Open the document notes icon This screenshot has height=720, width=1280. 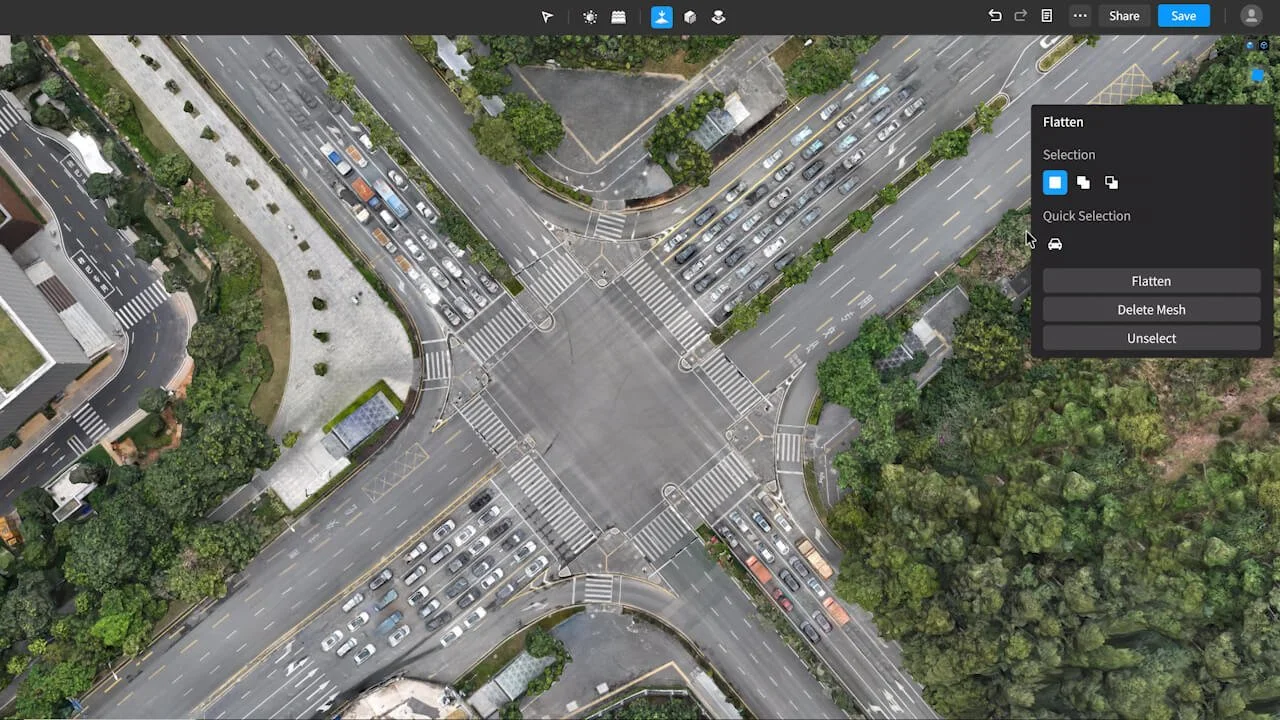pos(1047,16)
